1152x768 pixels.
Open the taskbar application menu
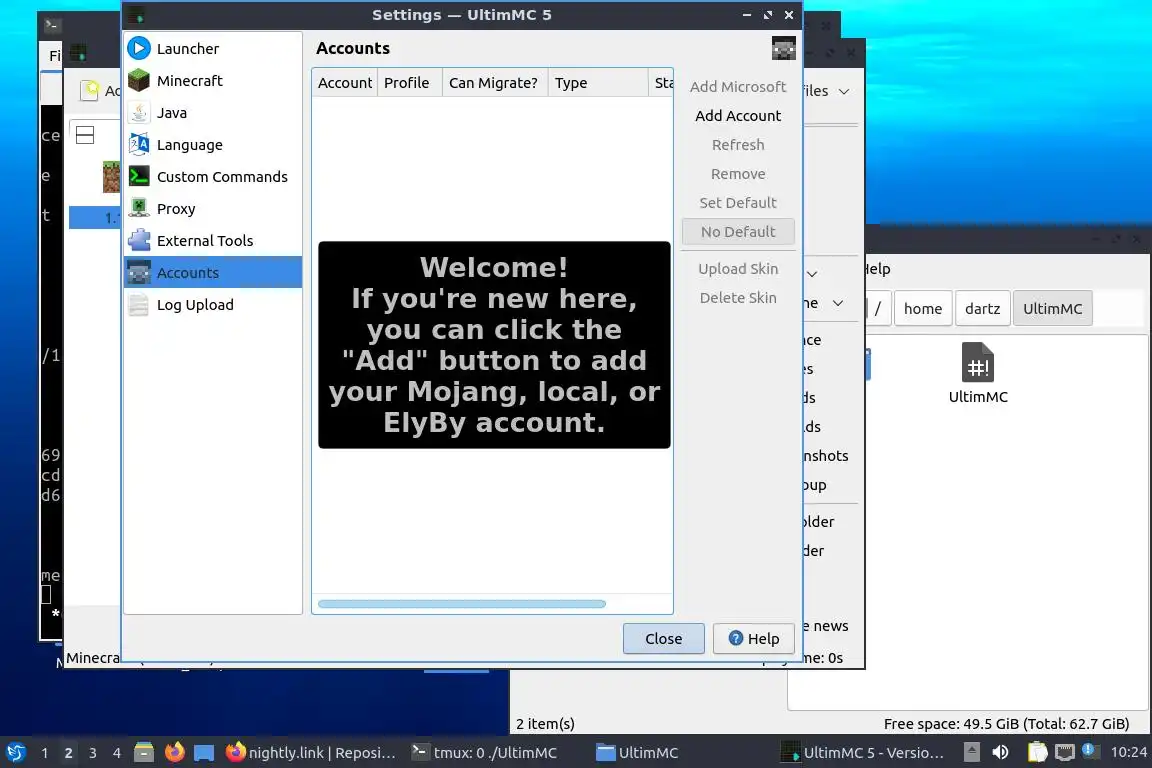[15, 753]
